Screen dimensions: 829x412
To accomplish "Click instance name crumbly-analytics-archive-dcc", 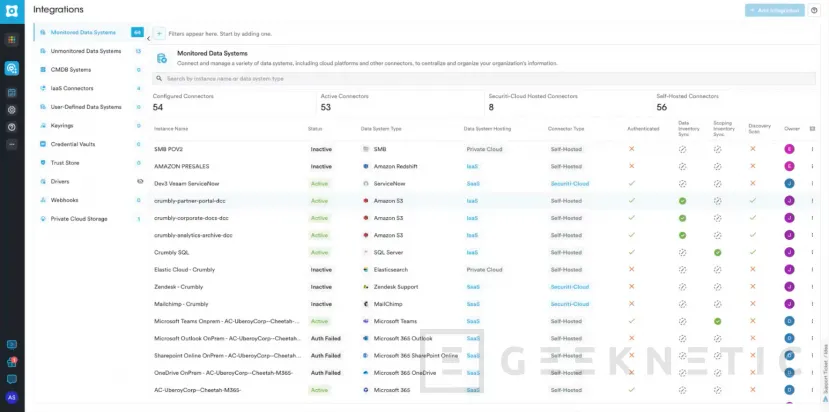I will tap(193, 235).
